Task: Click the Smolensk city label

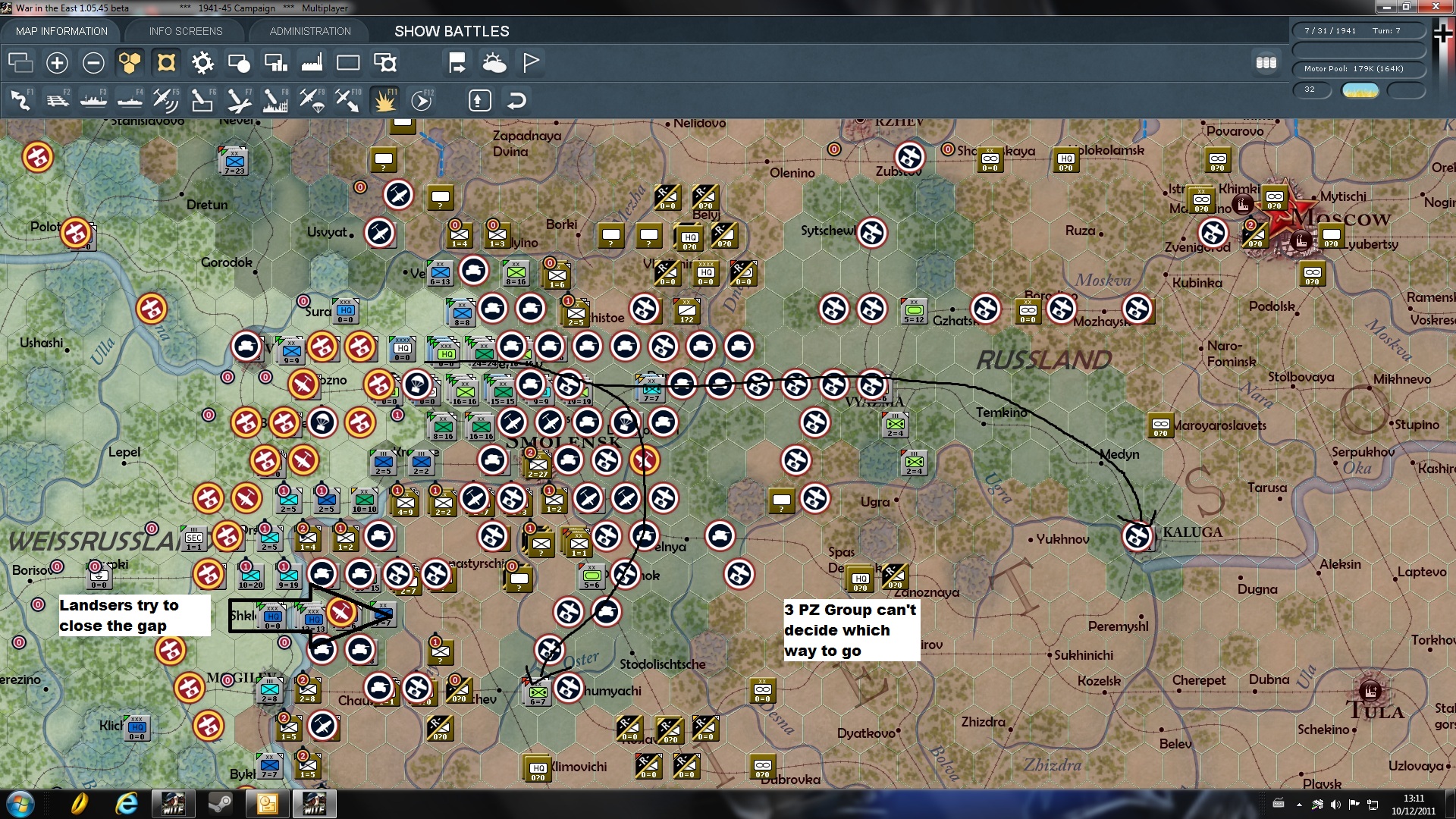Action: (x=563, y=442)
